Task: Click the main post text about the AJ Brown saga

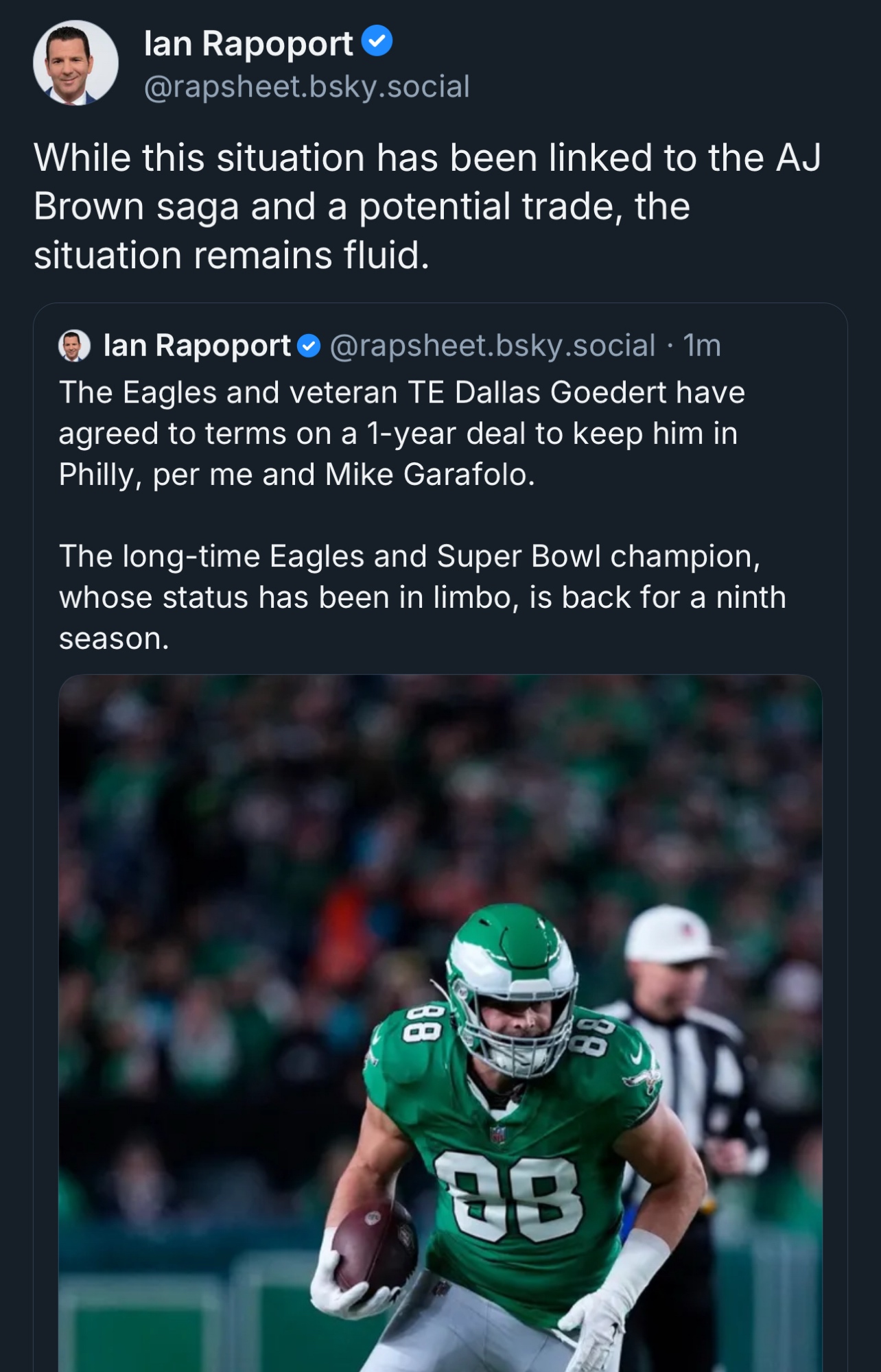Action: (x=425, y=206)
